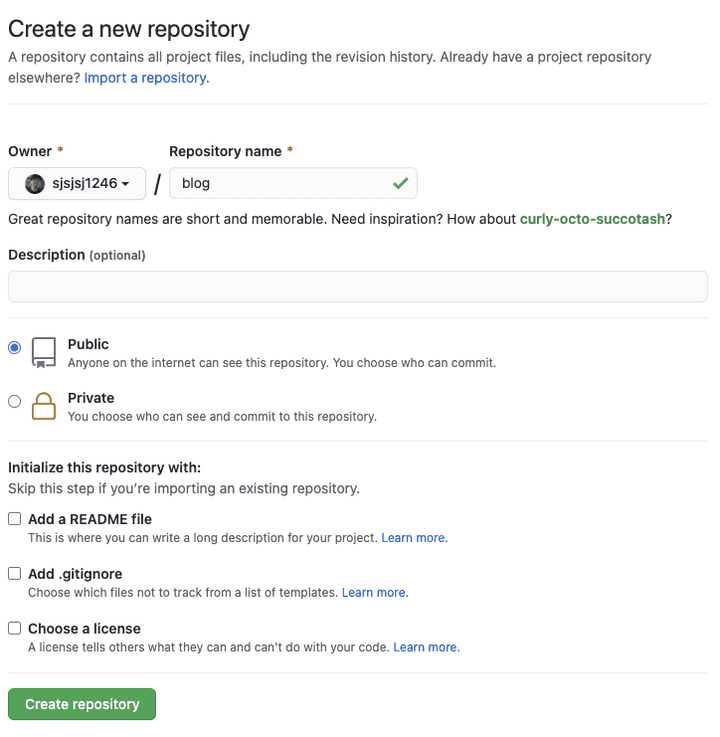Open Learn more link for license

(426, 647)
